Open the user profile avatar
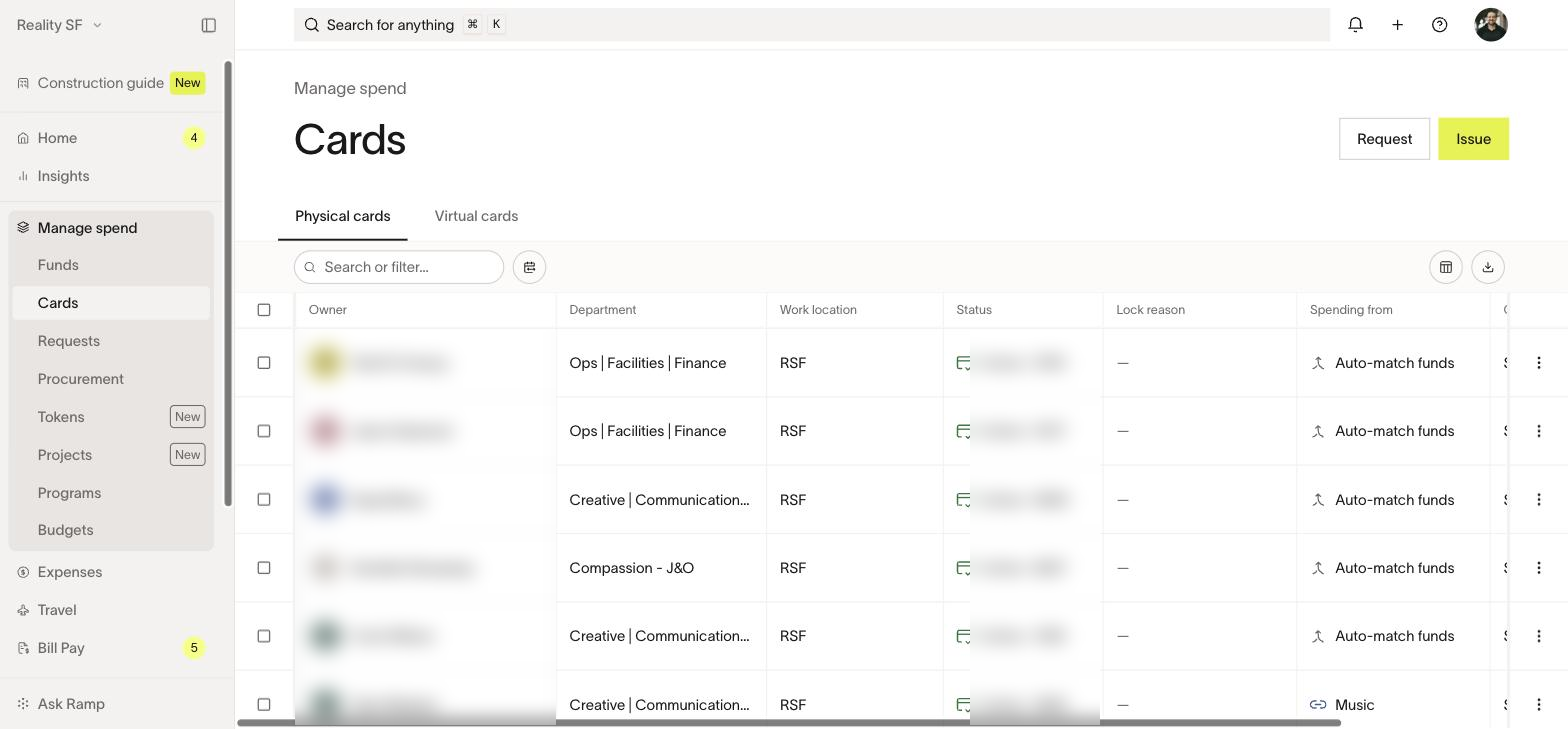 point(1491,25)
